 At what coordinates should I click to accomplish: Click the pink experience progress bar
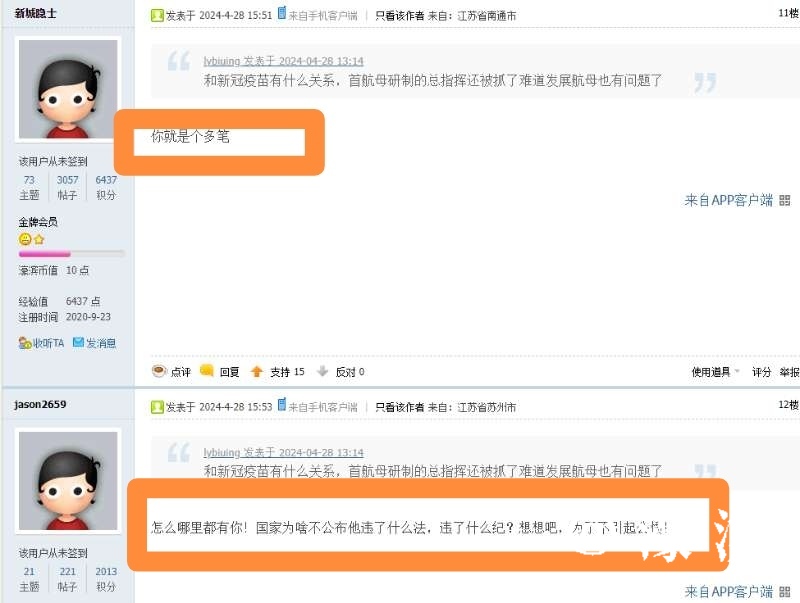[x=71, y=254]
